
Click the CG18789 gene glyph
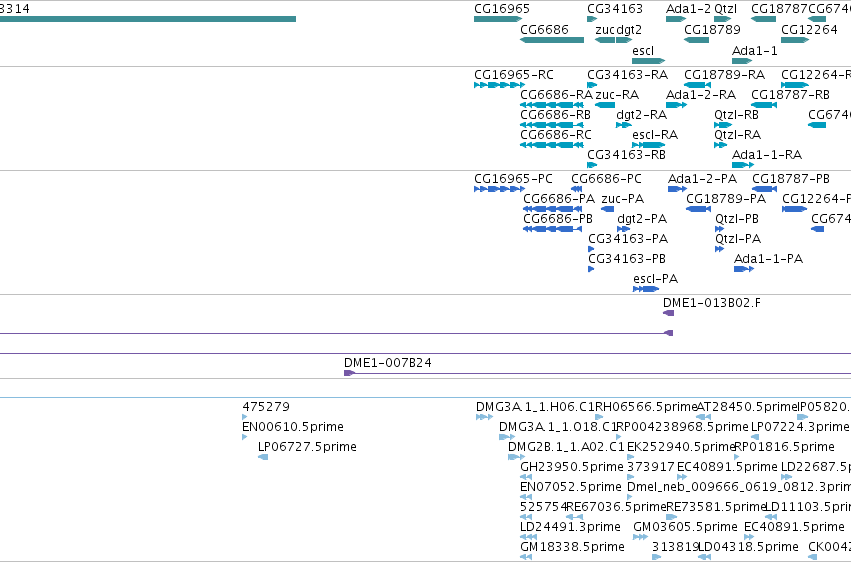pyautogui.click(x=696, y=40)
